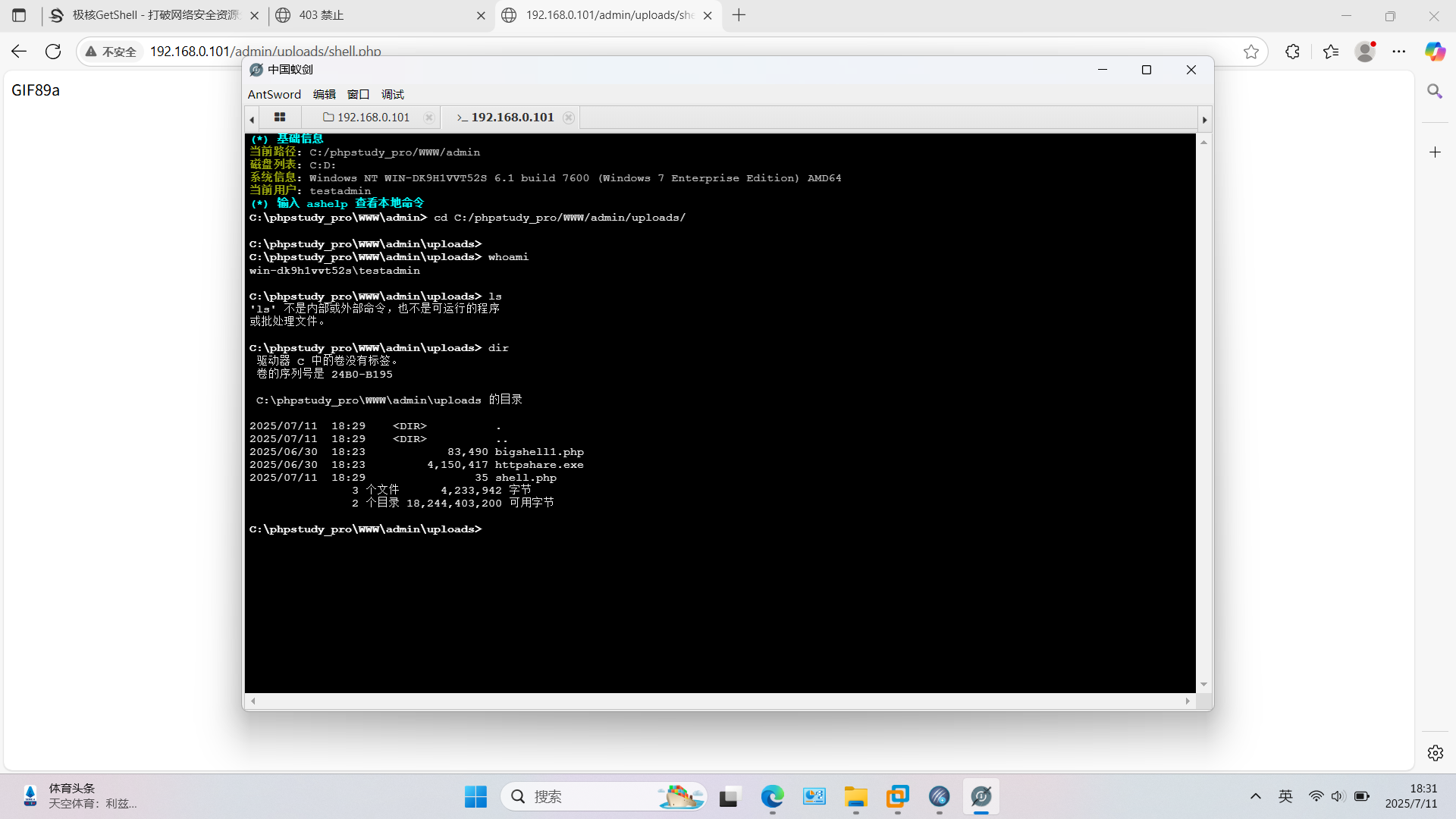Screen dimensions: 1456x819
Task: Open the AntSword menu
Action: pyautogui.click(x=274, y=94)
